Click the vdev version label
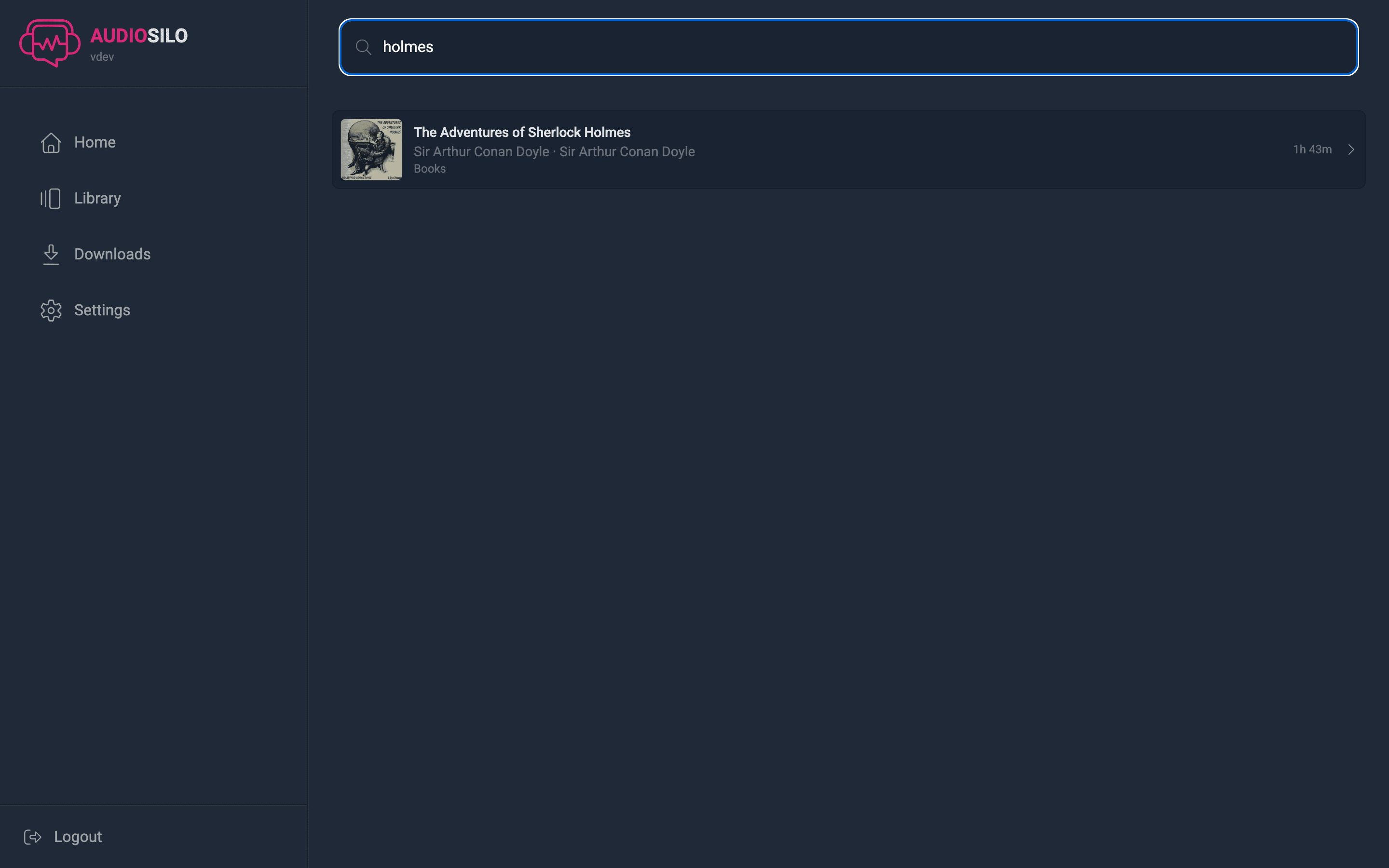Viewport: 1389px width, 868px height. tap(102, 57)
